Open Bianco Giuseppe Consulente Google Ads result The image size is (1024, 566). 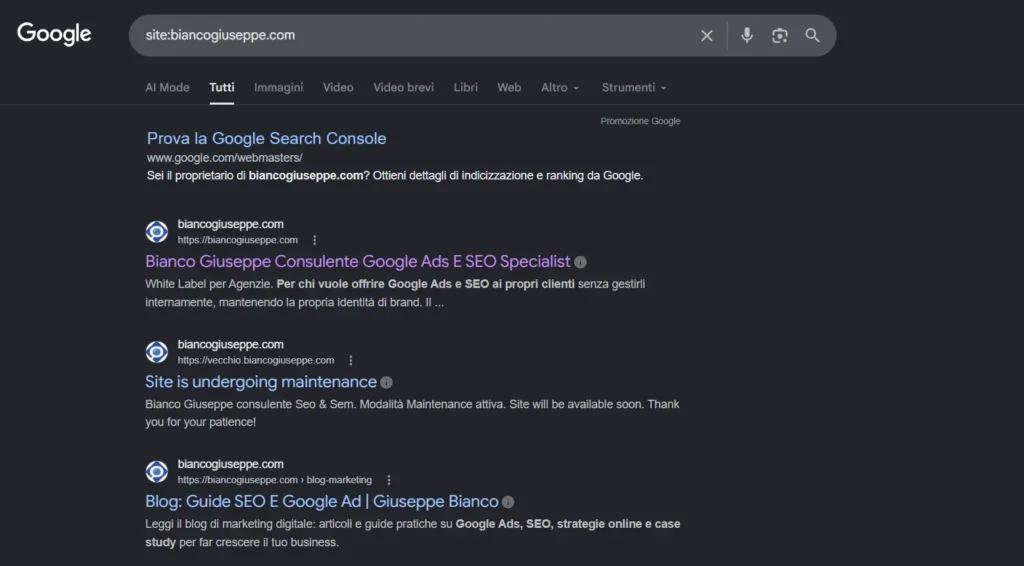click(x=357, y=262)
